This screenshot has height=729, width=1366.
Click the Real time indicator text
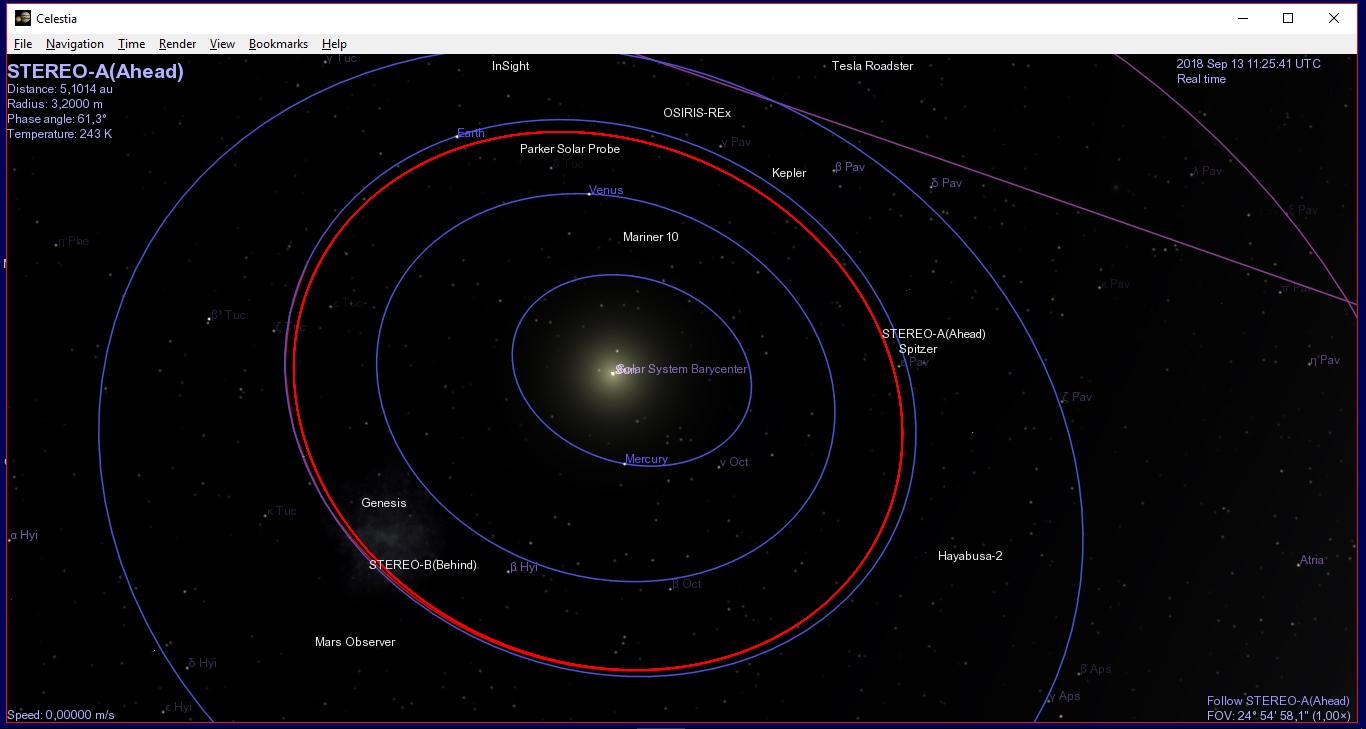pos(1201,79)
